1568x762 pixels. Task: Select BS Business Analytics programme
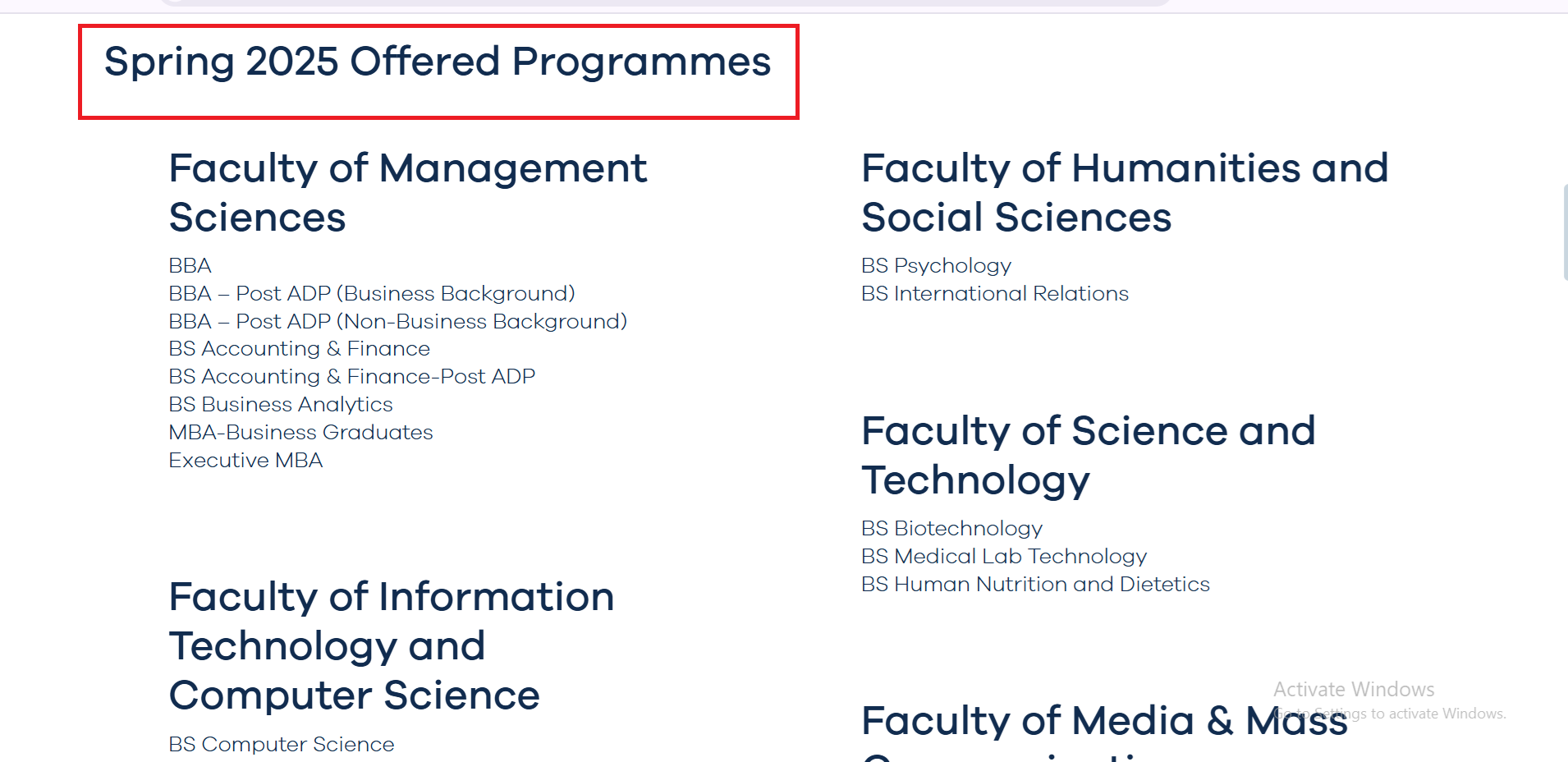tap(281, 405)
